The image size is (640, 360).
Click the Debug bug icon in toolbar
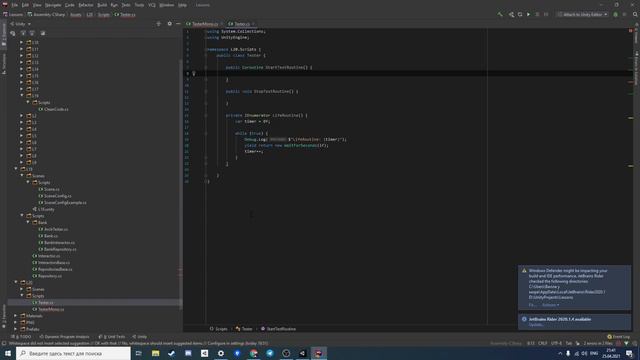pos(616,14)
